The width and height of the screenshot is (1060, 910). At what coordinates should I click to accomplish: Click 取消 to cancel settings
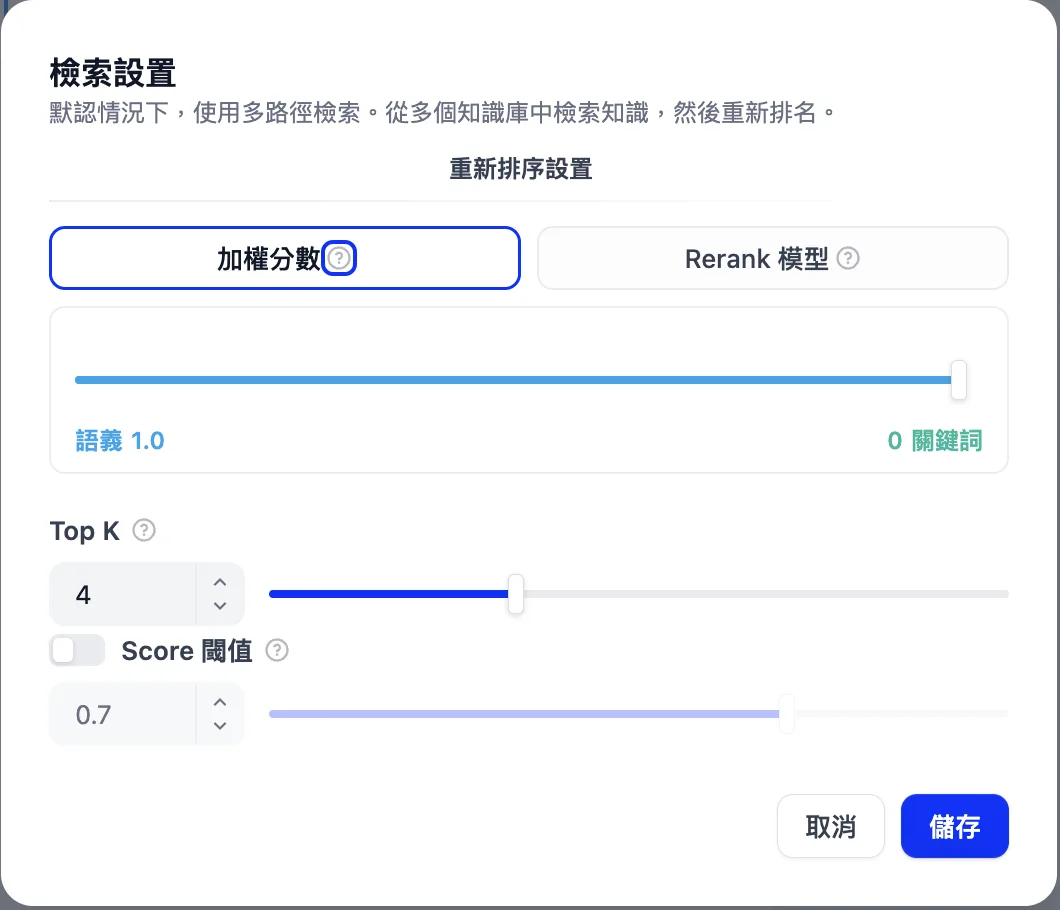tap(831, 826)
